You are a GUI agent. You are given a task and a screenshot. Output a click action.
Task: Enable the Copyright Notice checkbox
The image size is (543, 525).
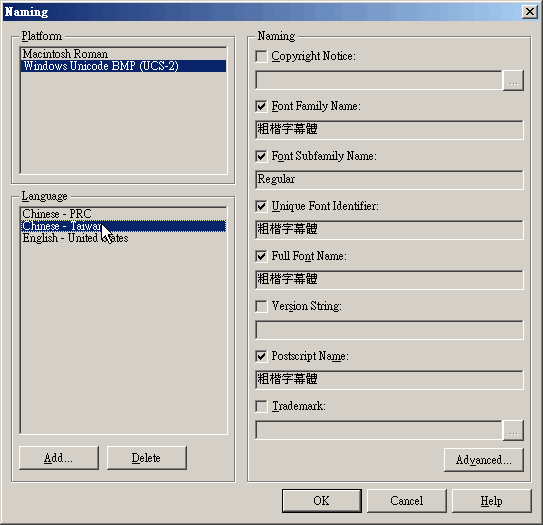tap(261, 56)
